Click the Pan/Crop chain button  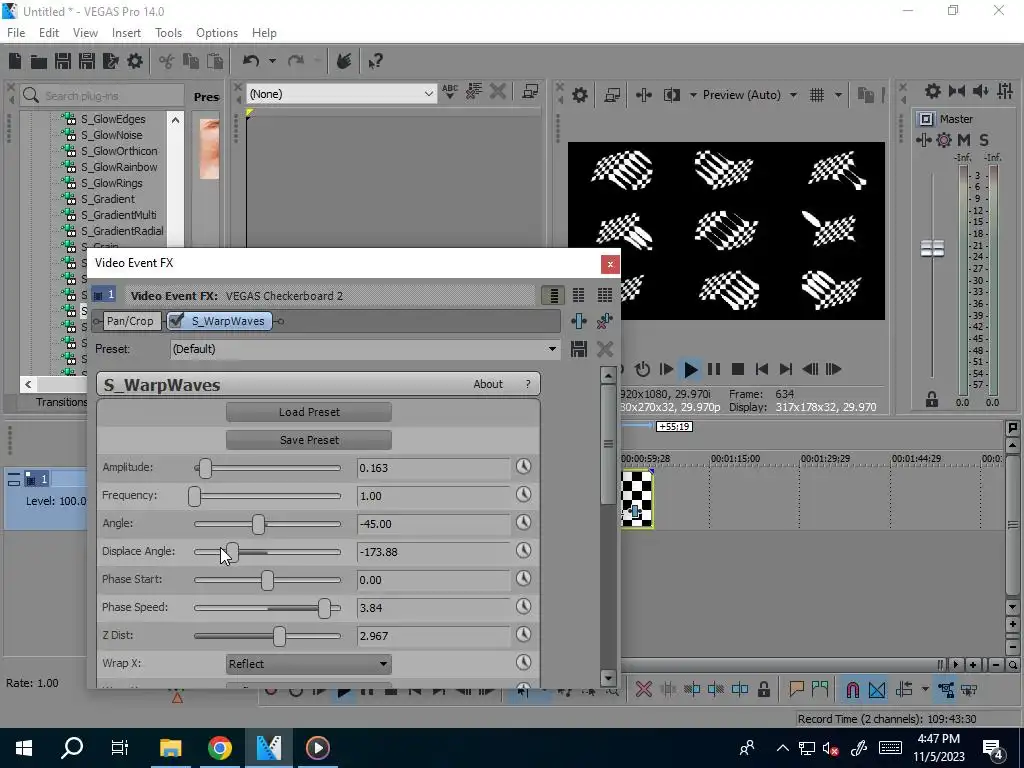(130, 321)
